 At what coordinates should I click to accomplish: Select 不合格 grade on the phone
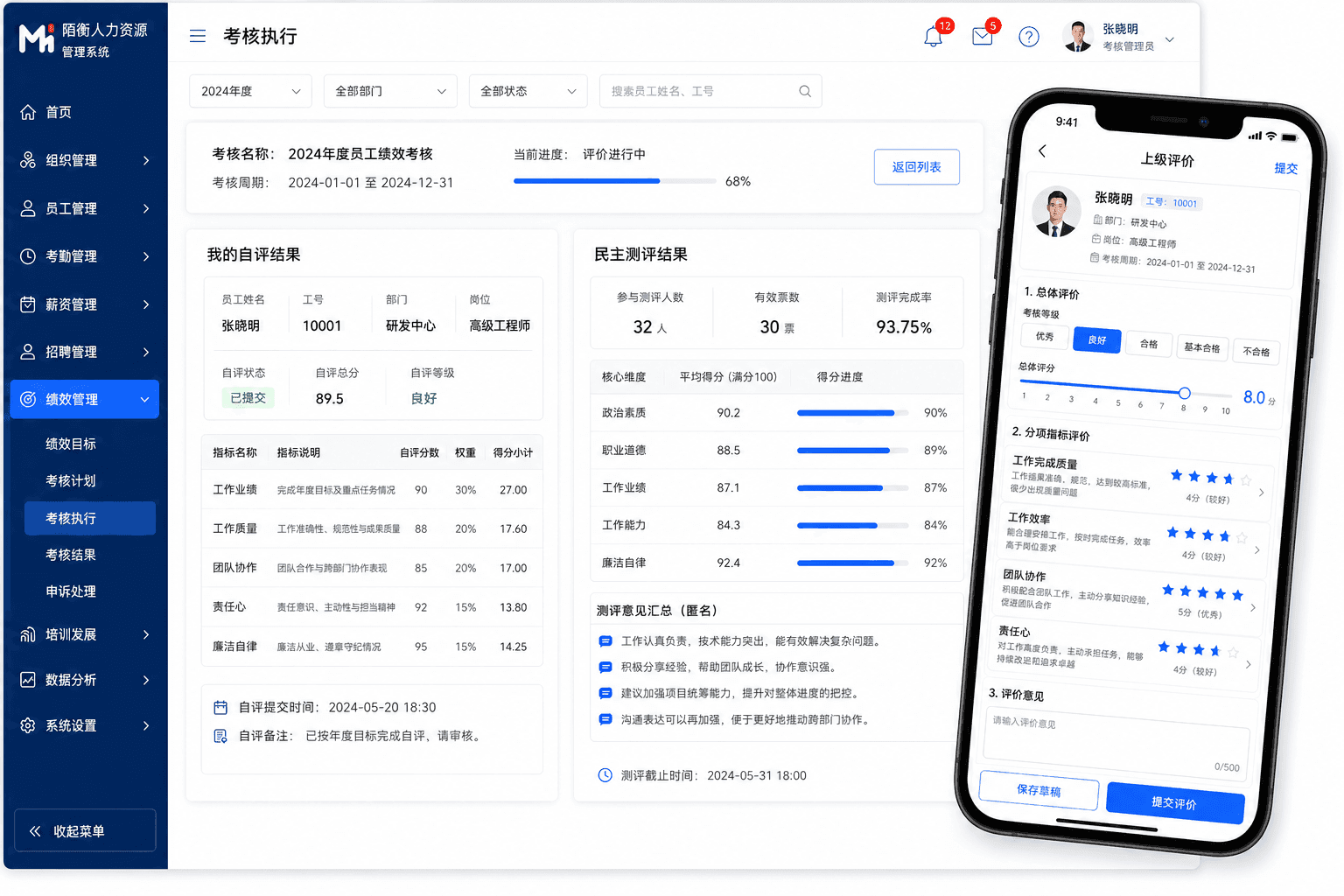pyautogui.click(x=1256, y=352)
